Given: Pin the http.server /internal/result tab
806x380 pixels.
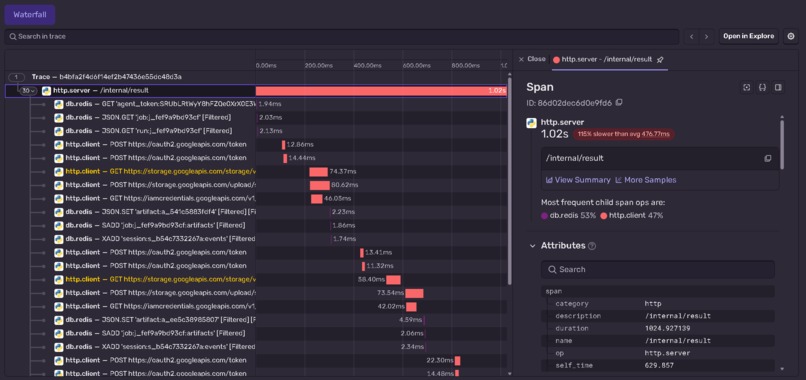Looking at the screenshot, I should click(x=661, y=60).
